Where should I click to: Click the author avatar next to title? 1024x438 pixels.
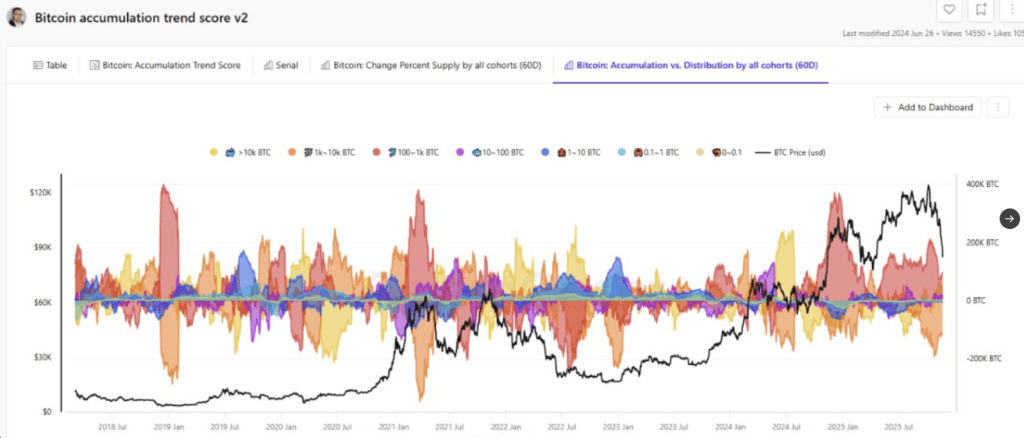pos(17,17)
